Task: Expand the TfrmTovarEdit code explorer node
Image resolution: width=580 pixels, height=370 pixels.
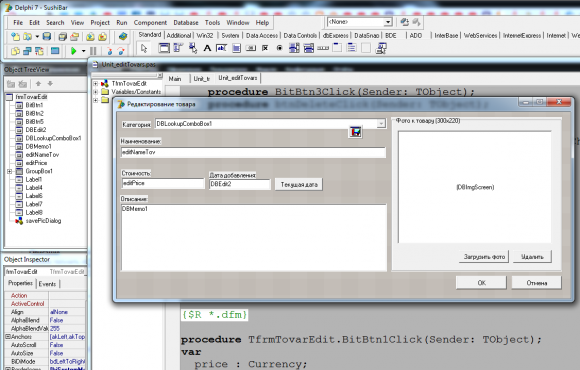Action: [x=95, y=84]
